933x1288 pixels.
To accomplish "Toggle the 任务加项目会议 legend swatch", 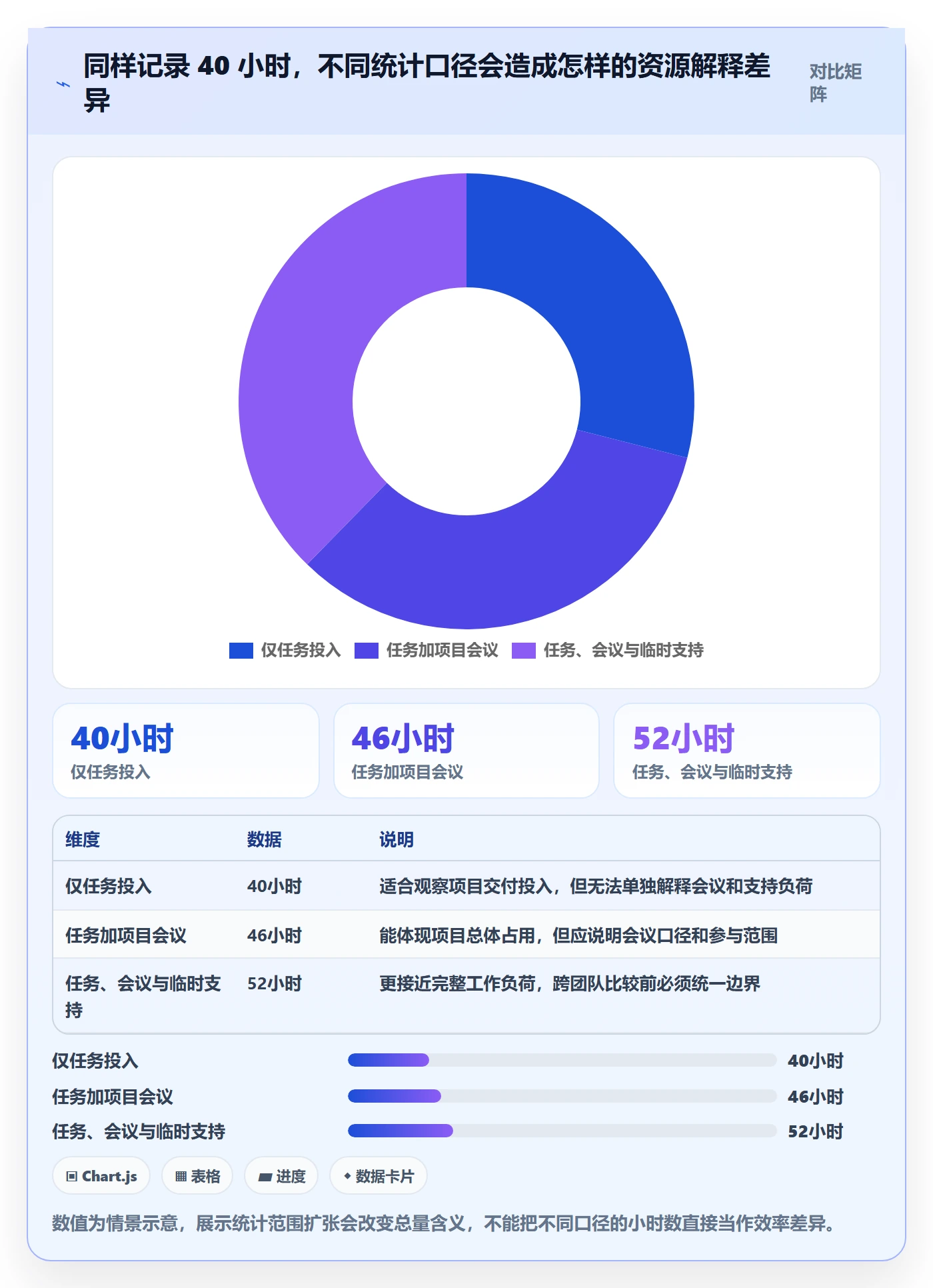I will coord(366,650).
